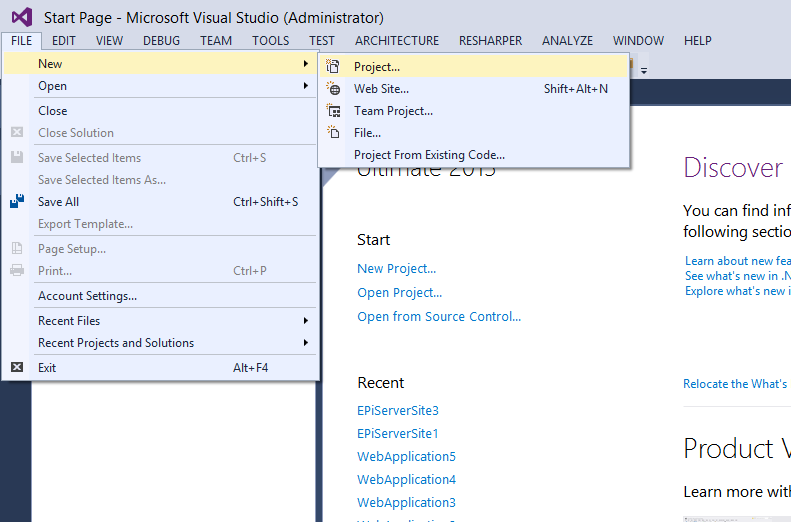
Task: Expand the Recent Files submenu
Action: [306, 321]
